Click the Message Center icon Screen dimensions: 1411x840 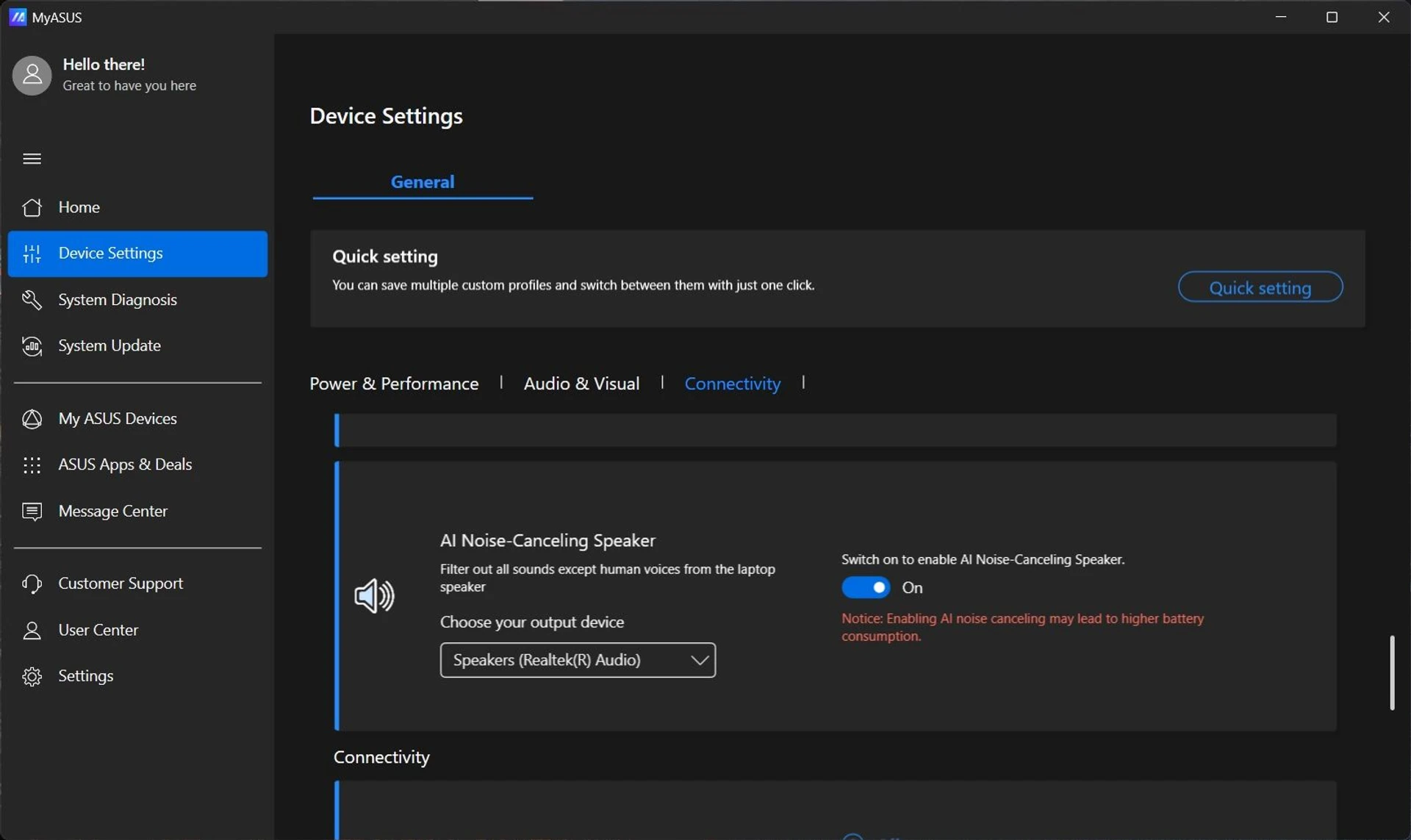32,511
